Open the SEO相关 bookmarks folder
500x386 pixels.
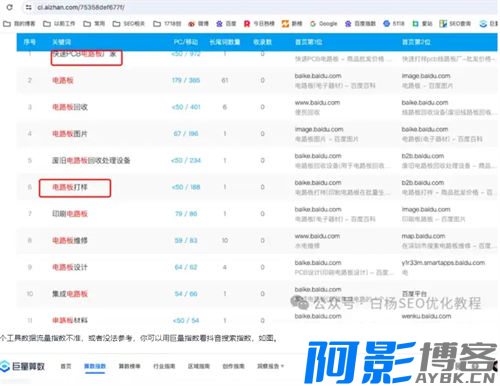(x=129, y=24)
